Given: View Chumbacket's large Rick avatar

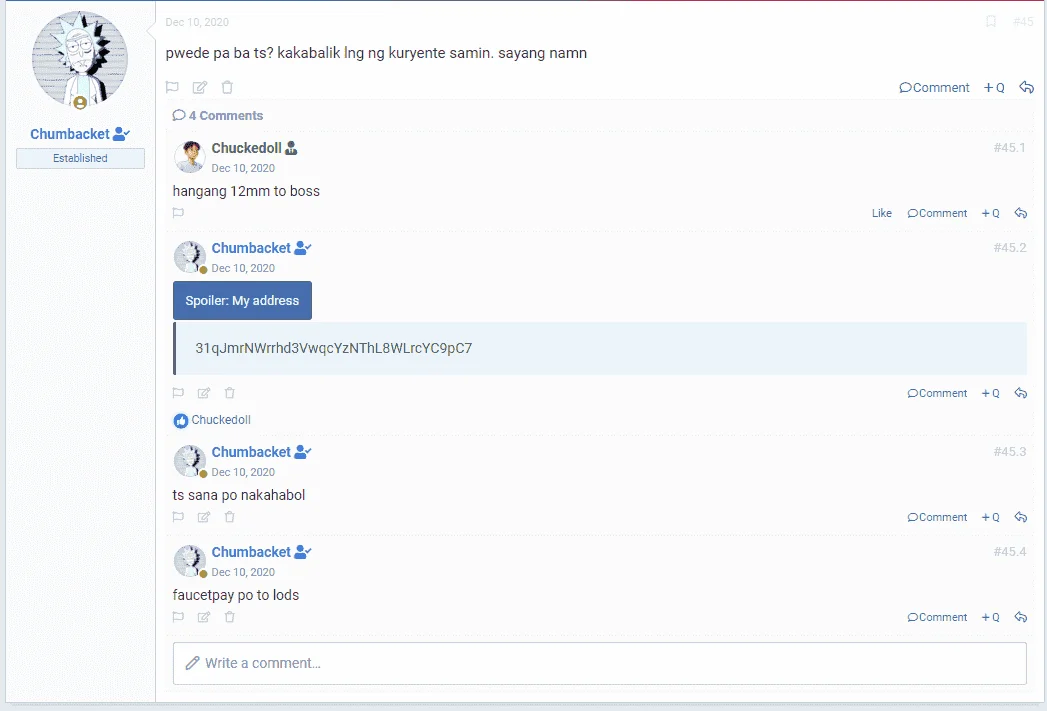Looking at the screenshot, I should click(80, 60).
